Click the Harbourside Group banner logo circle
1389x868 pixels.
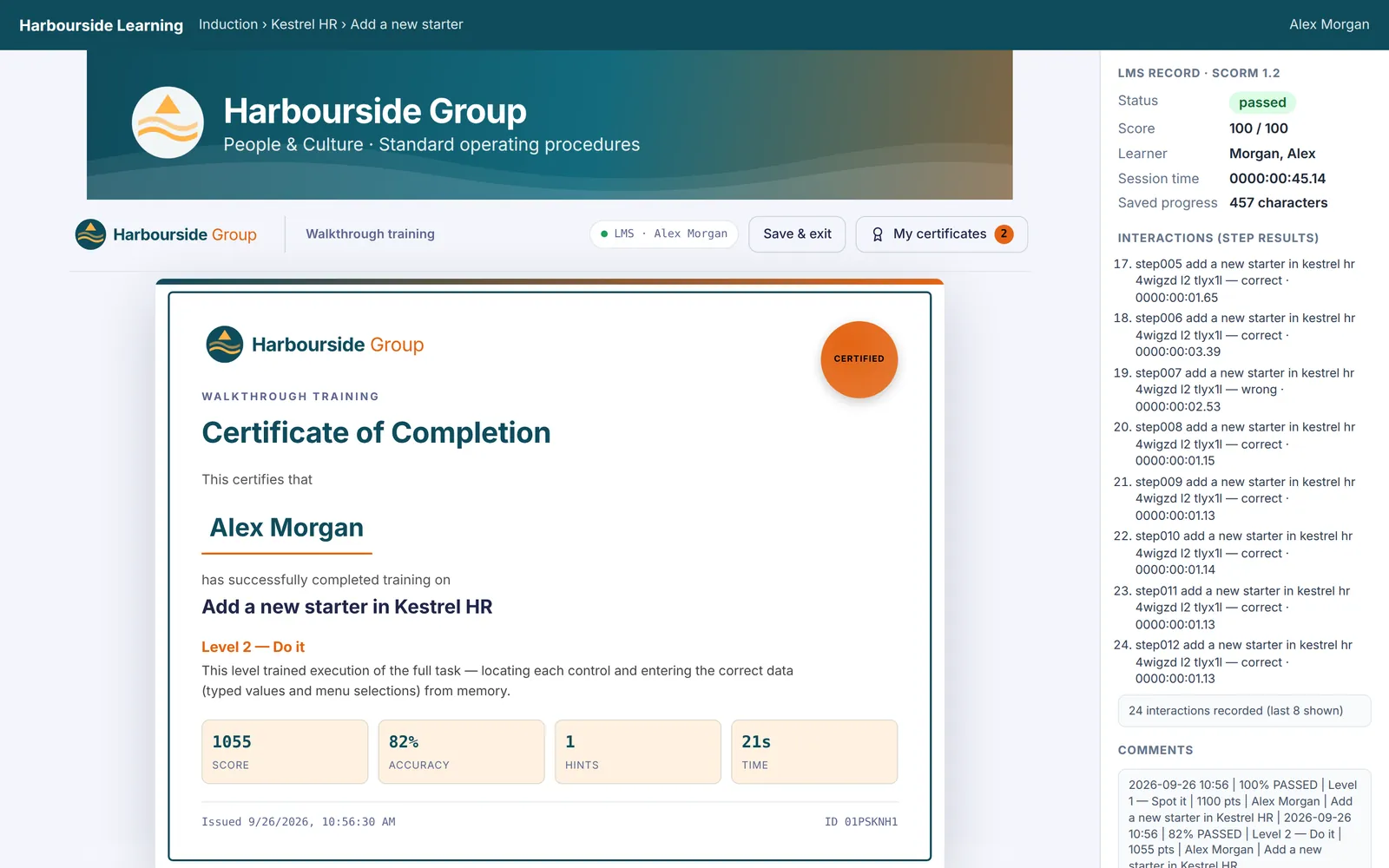coord(168,122)
